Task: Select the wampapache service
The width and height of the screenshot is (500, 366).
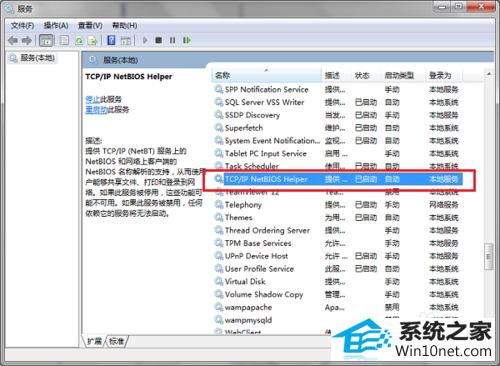Action: [x=337, y=307]
